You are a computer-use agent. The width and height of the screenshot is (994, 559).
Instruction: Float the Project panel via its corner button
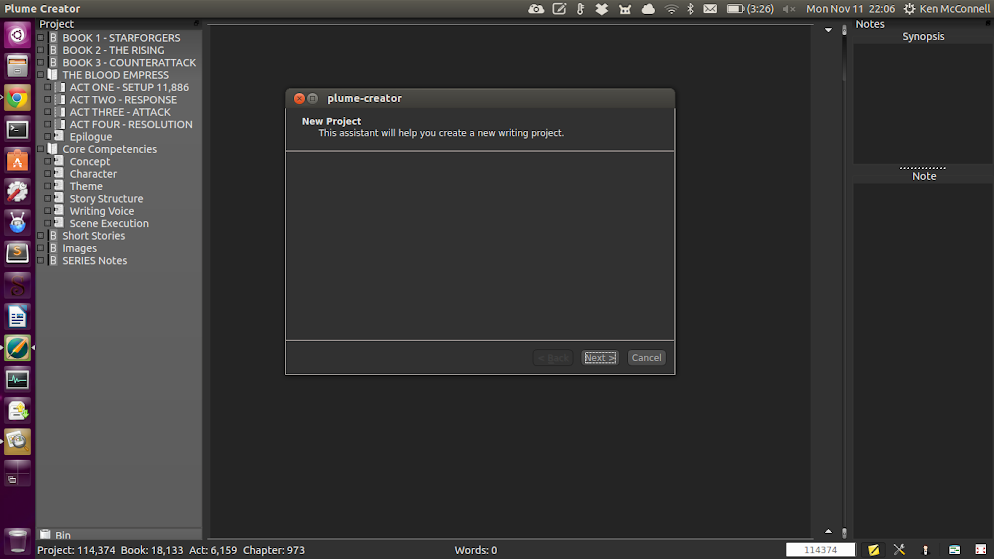coord(197,23)
